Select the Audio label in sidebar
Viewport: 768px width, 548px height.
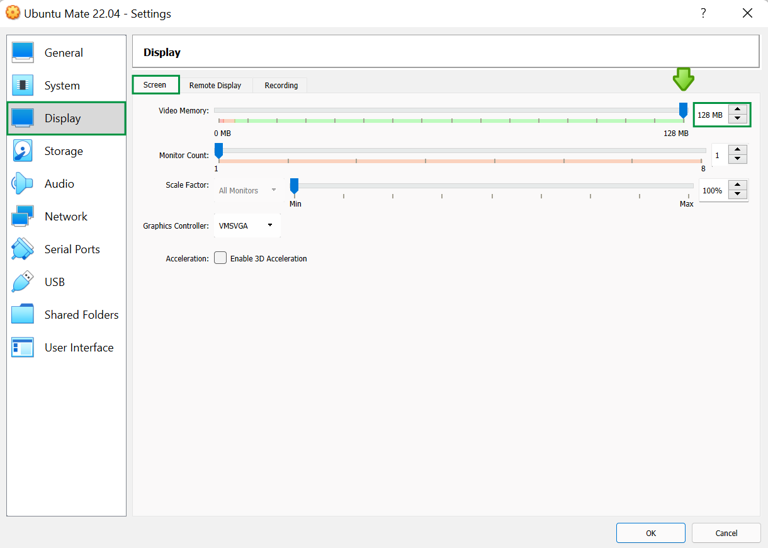point(59,184)
